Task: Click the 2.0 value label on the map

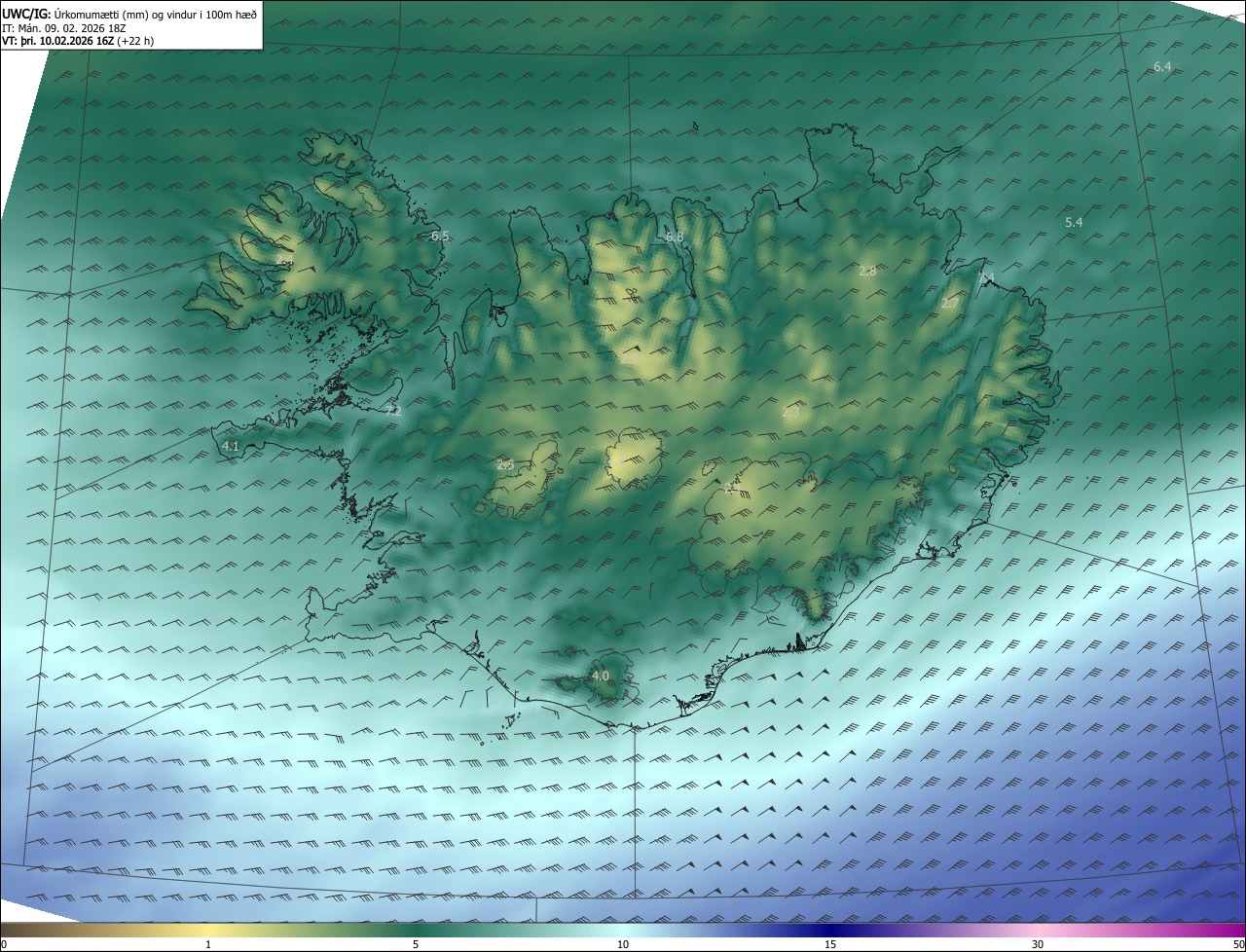Action: coord(629,358)
